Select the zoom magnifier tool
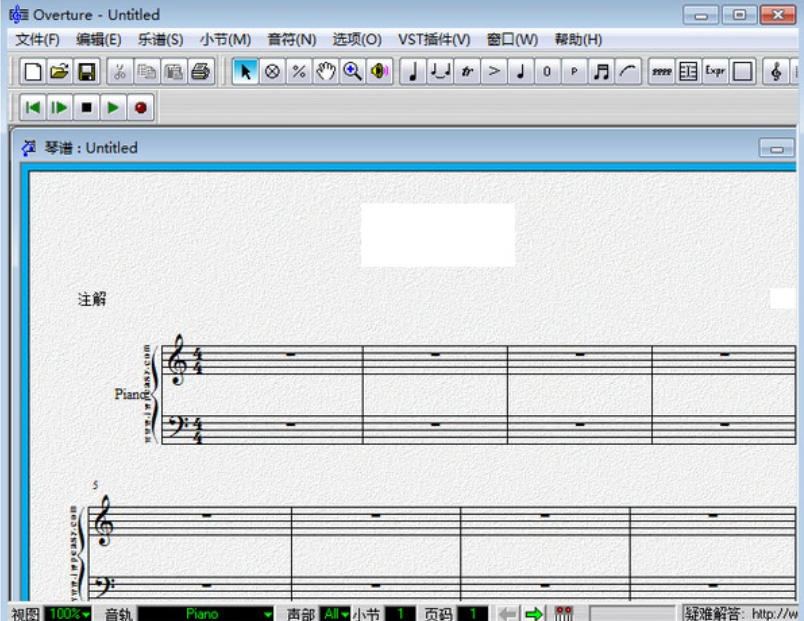The width and height of the screenshot is (804, 621). pyautogui.click(x=352, y=72)
